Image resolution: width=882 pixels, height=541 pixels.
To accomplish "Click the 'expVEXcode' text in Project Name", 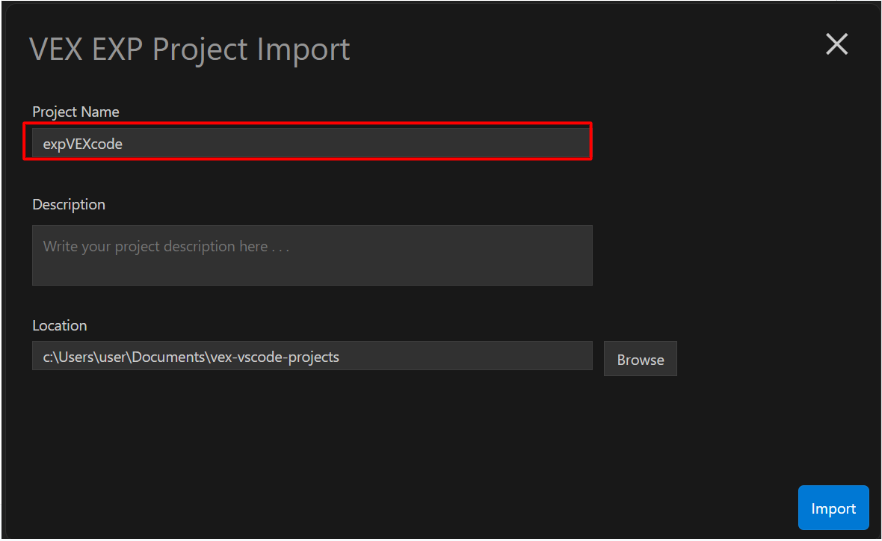I will [x=82, y=144].
